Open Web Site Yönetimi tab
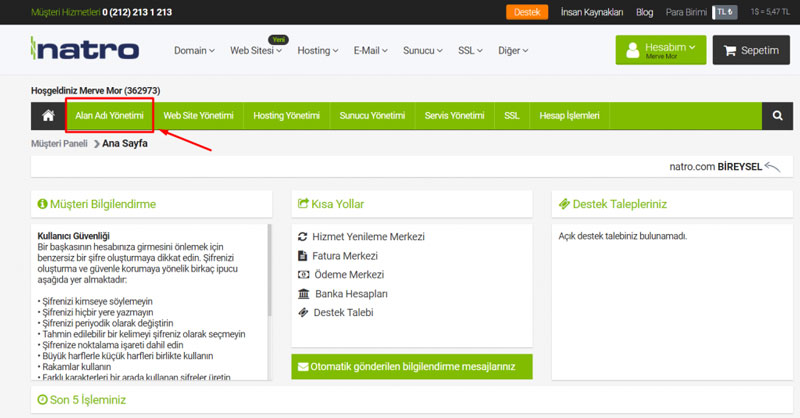The width and height of the screenshot is (800, 418). [x=198, y=116]
